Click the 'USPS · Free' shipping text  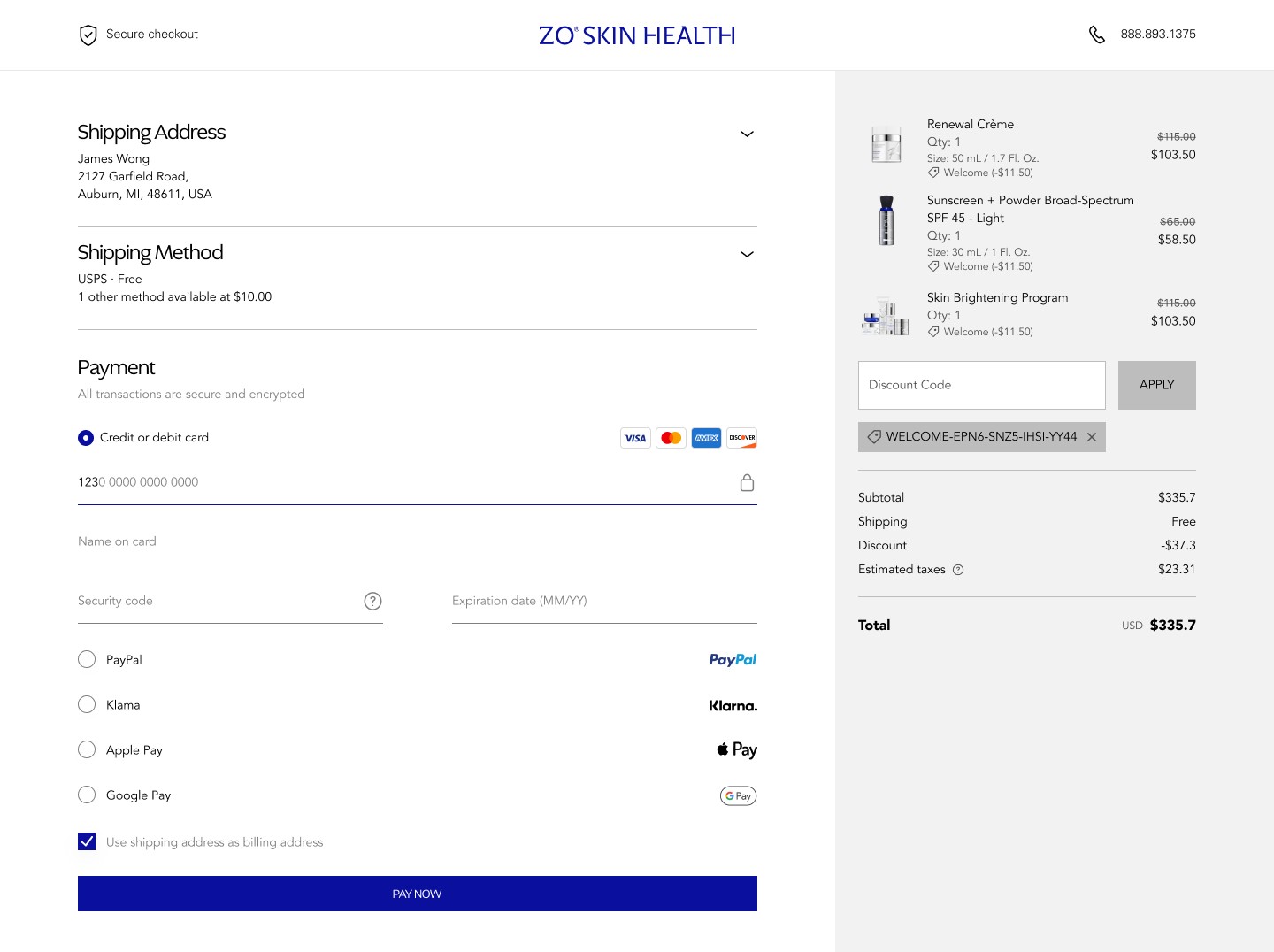(x=110, y=279)
